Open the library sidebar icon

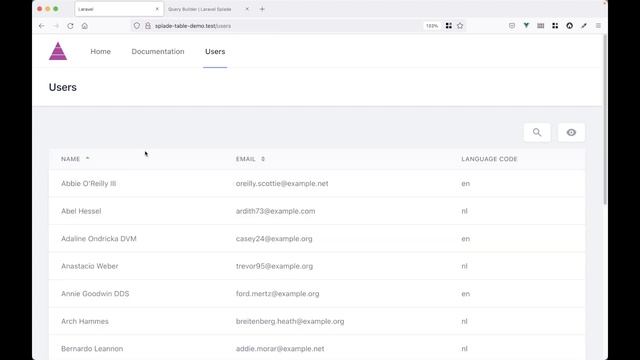click(x=540, y=26)
